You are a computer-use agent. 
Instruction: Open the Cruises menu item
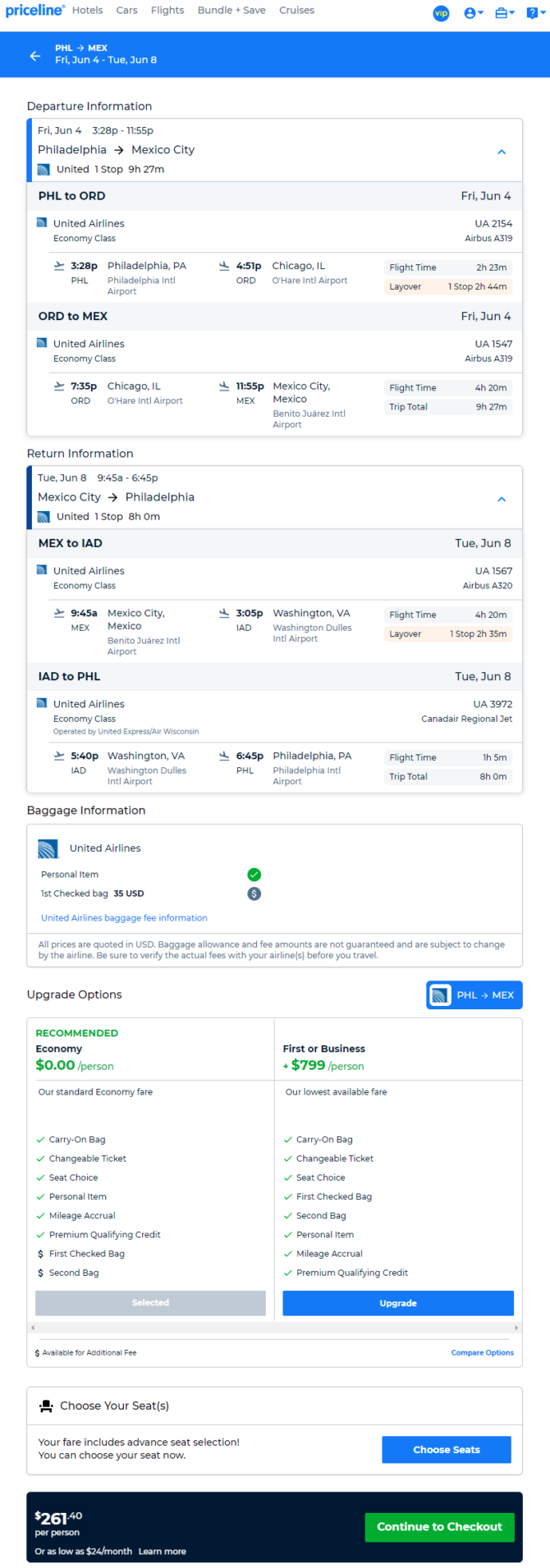(296, 11)
